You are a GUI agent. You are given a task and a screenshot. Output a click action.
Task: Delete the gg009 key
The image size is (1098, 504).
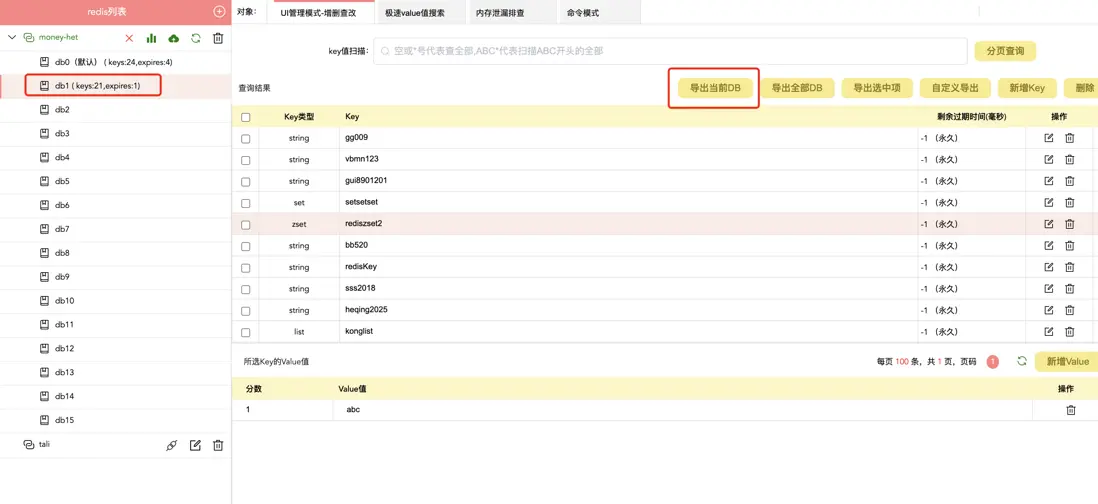point(1070,139)
